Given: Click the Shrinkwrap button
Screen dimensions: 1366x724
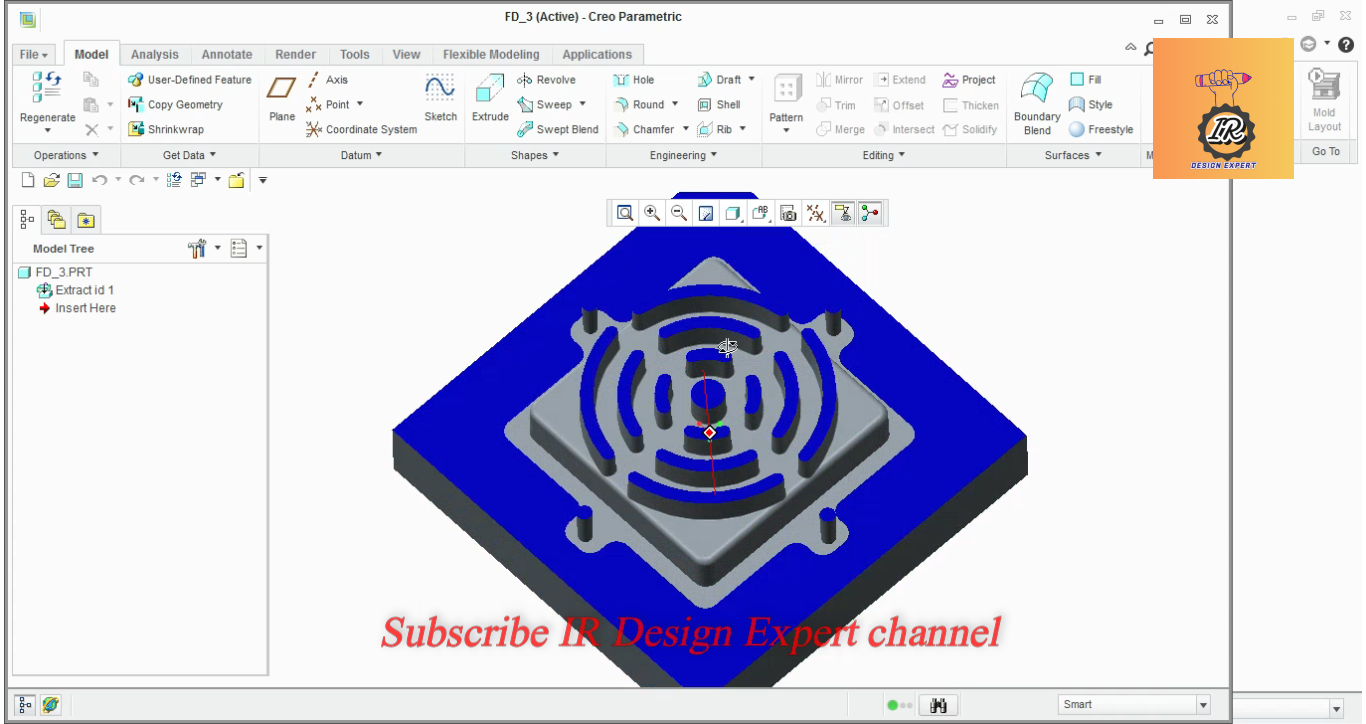Looking at the screenshot, I should tap(166, 129).
